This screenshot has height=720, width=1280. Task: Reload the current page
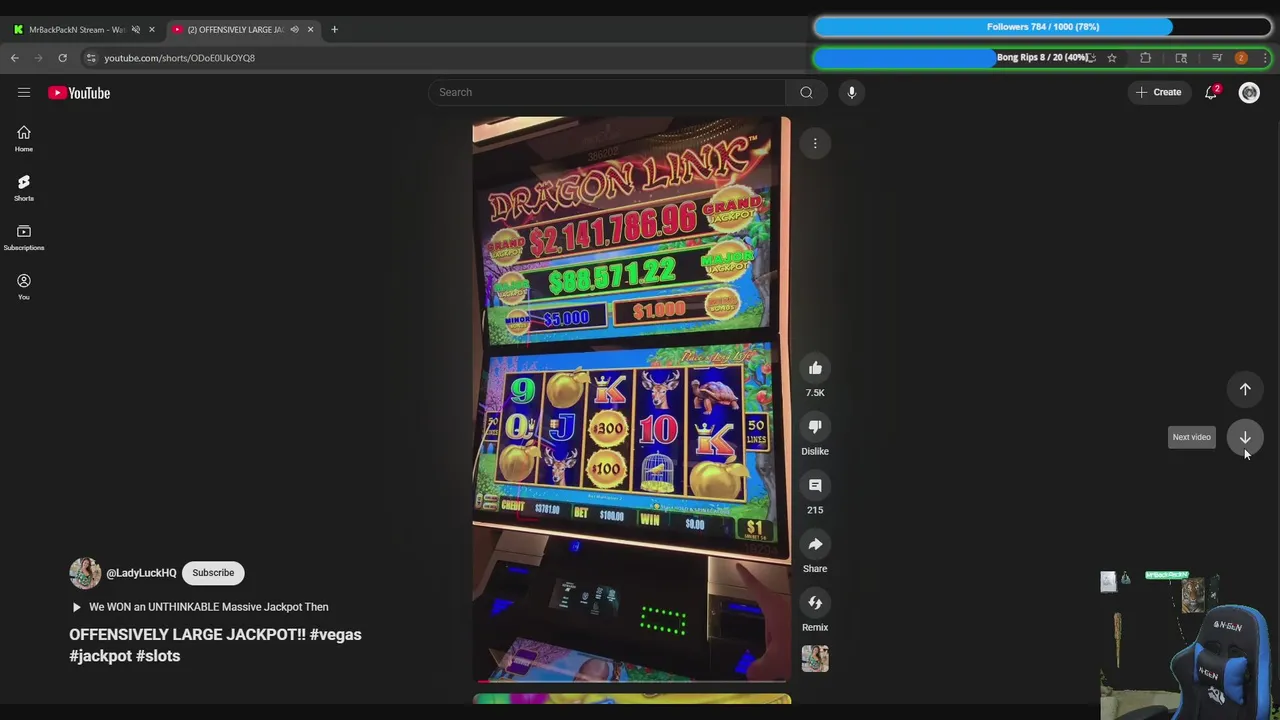[x=62, y=58]
